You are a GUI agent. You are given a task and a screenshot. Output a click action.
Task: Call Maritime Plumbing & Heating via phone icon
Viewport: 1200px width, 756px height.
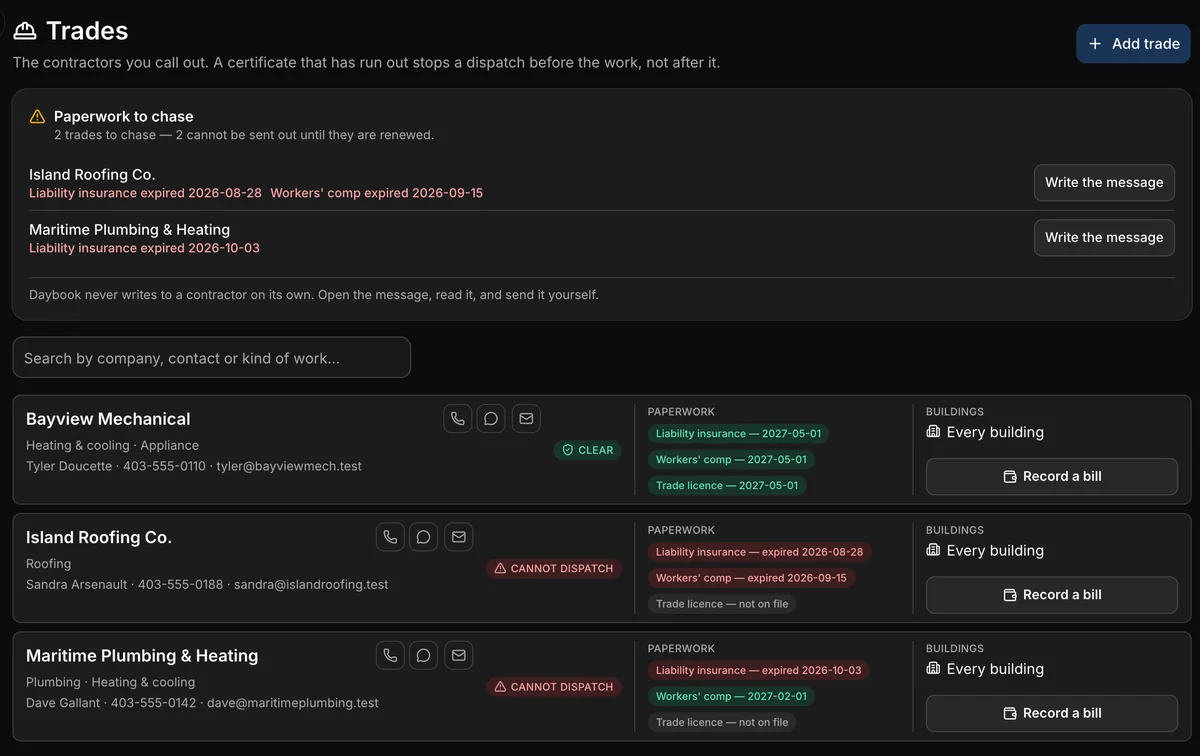point(390,655)
